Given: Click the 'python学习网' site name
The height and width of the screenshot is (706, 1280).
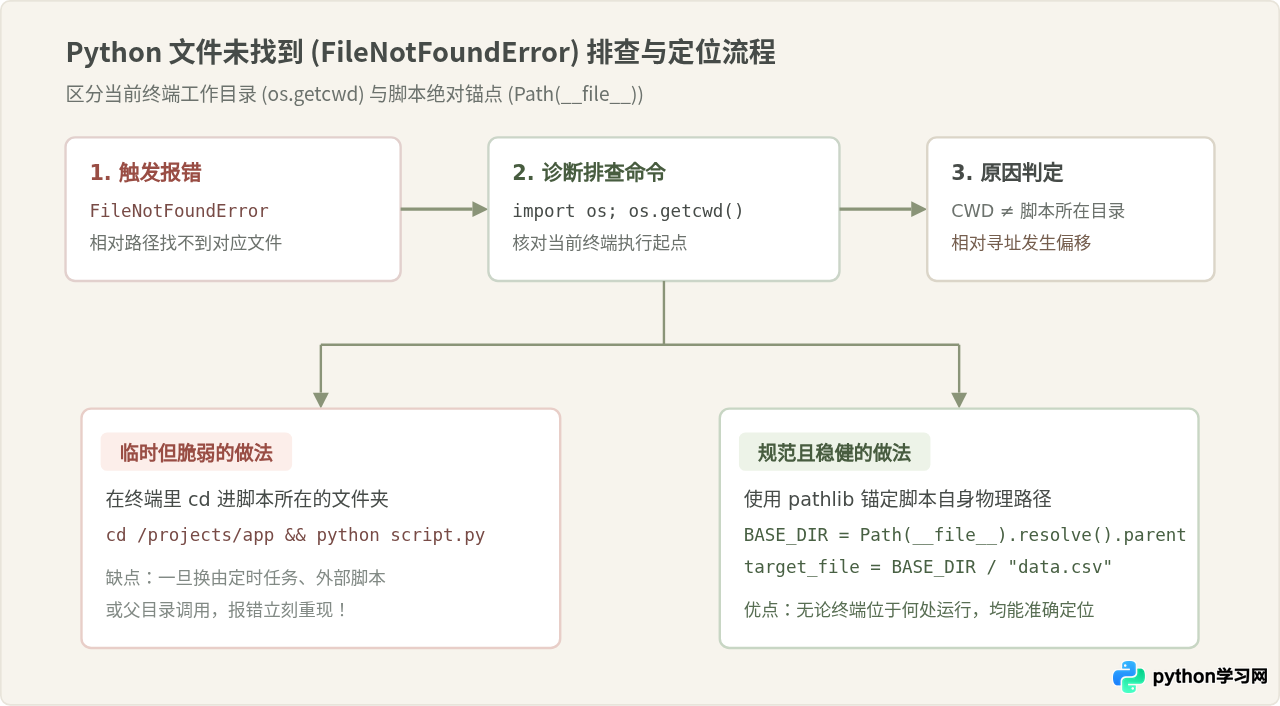Looking at the screenshot, I should [1210, 677].
